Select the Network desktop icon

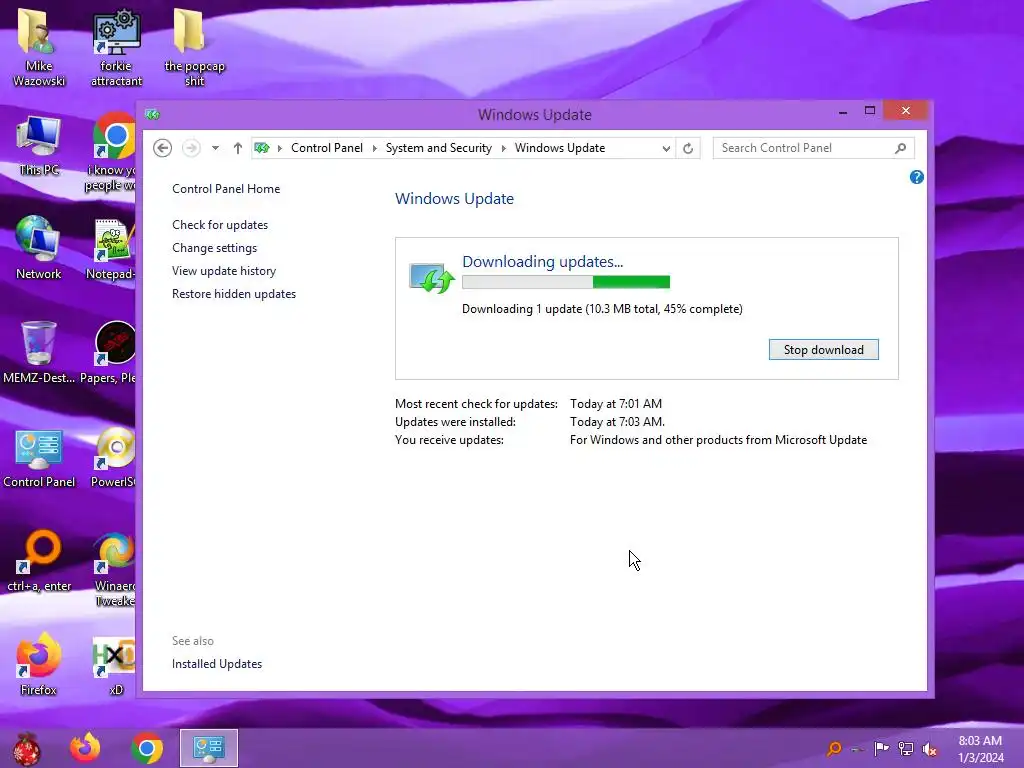coord(39,248)
